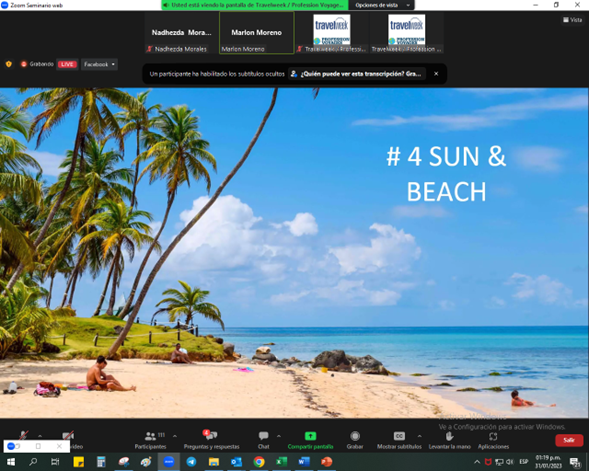Open the Vista layout button

pyautogui.click(x=572, y=20)
